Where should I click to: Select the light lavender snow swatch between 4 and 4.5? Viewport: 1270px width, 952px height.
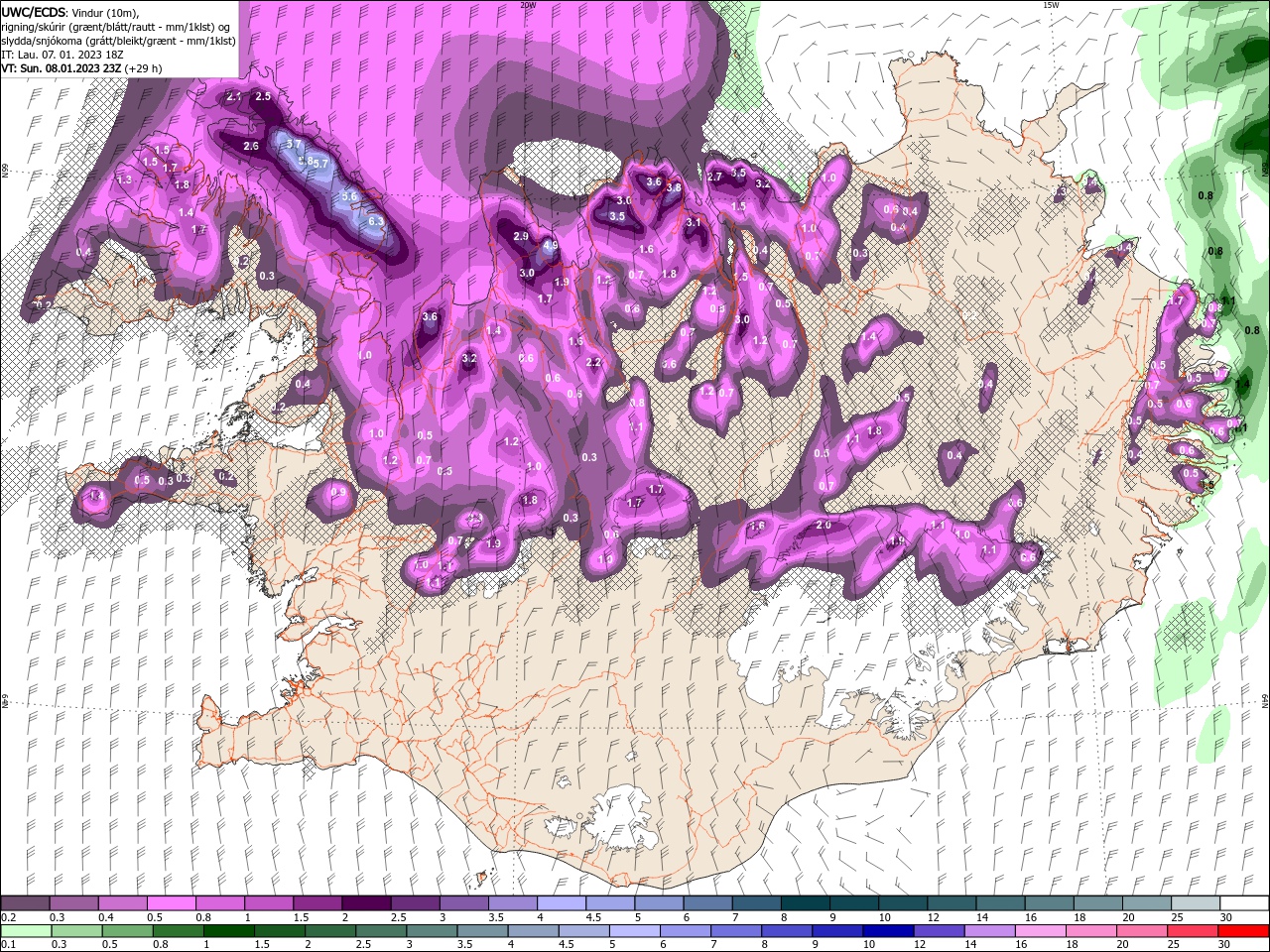point(562,903)
